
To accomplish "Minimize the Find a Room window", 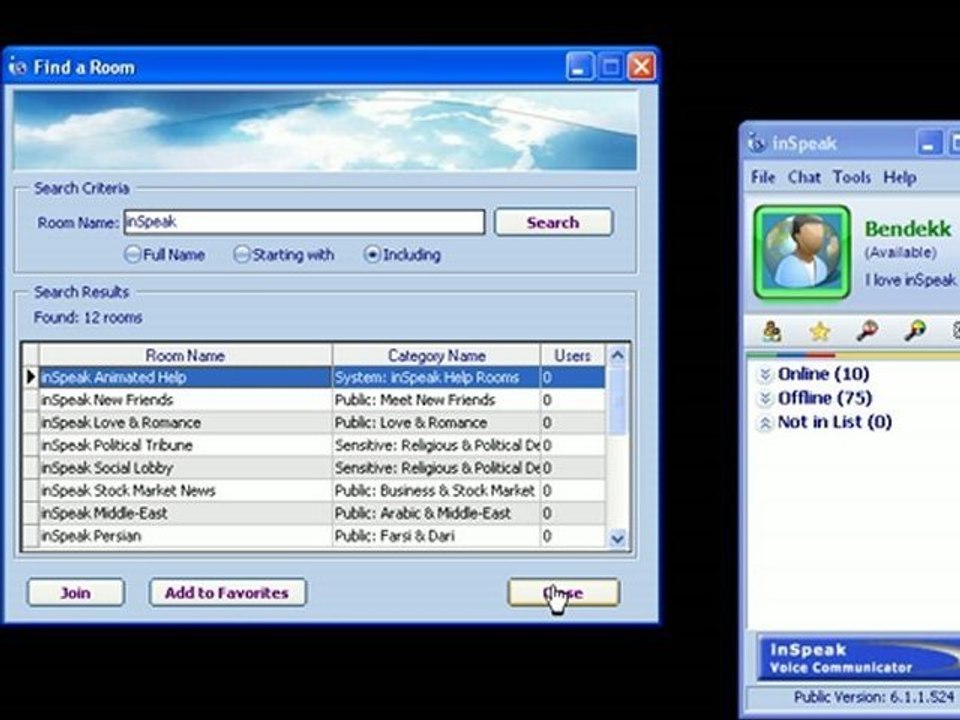I will click(578, 66).
